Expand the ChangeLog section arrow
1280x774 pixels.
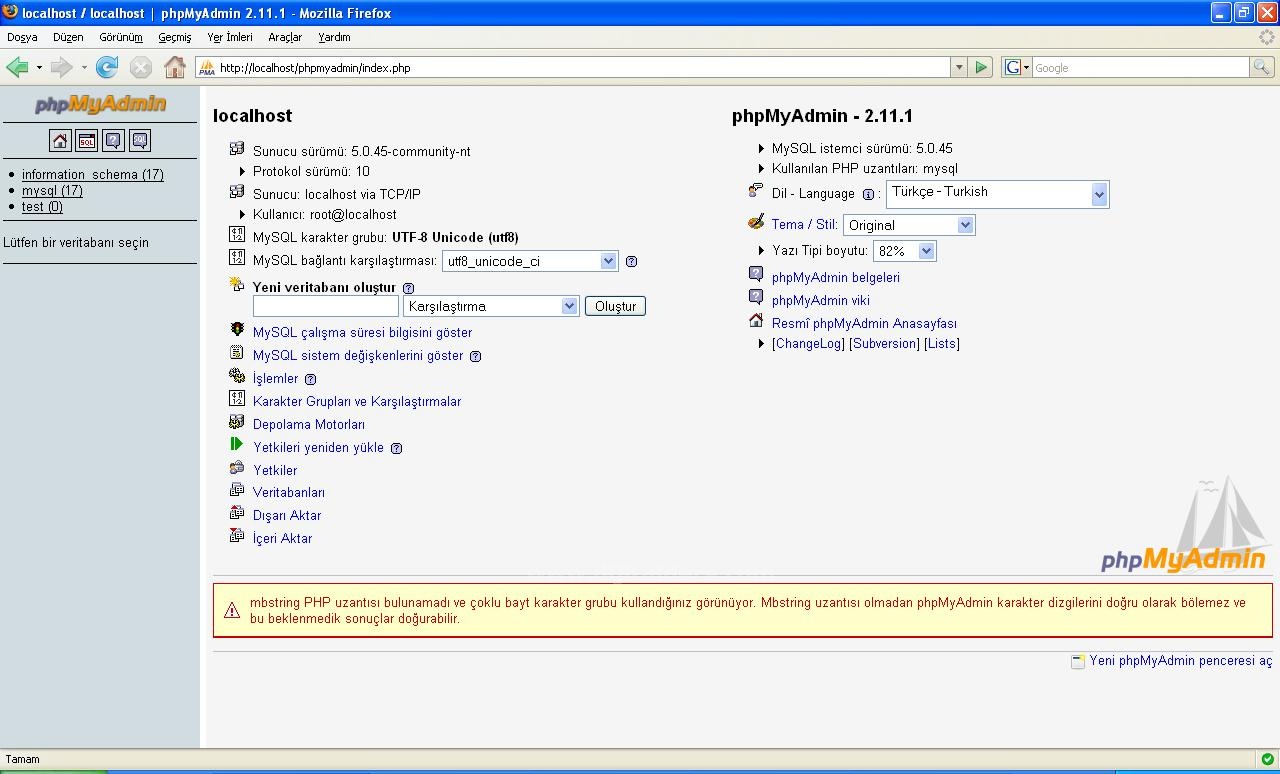[761, 343]
